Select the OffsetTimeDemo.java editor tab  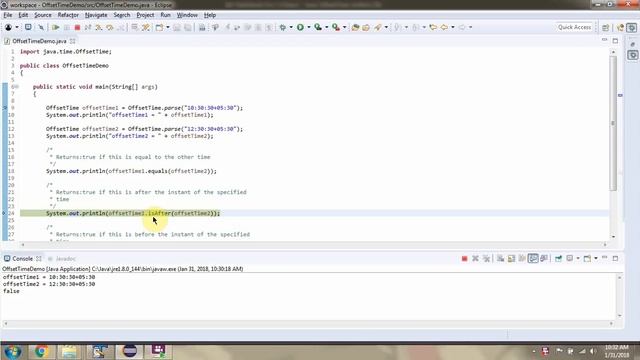[x=39, y=41]
